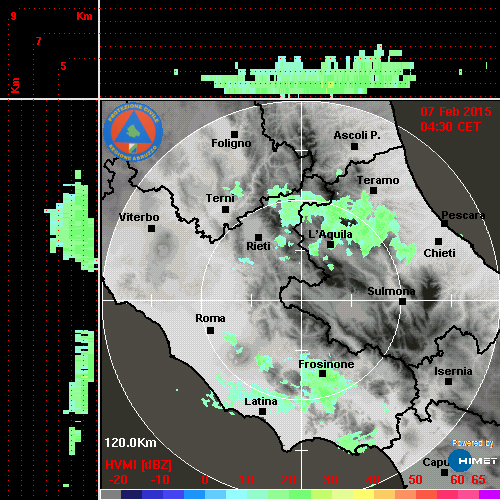This screenshot has height=500, width=500.
Task: Click the HIMET logo
Action: pyautogui.click(x=473, y=461)
